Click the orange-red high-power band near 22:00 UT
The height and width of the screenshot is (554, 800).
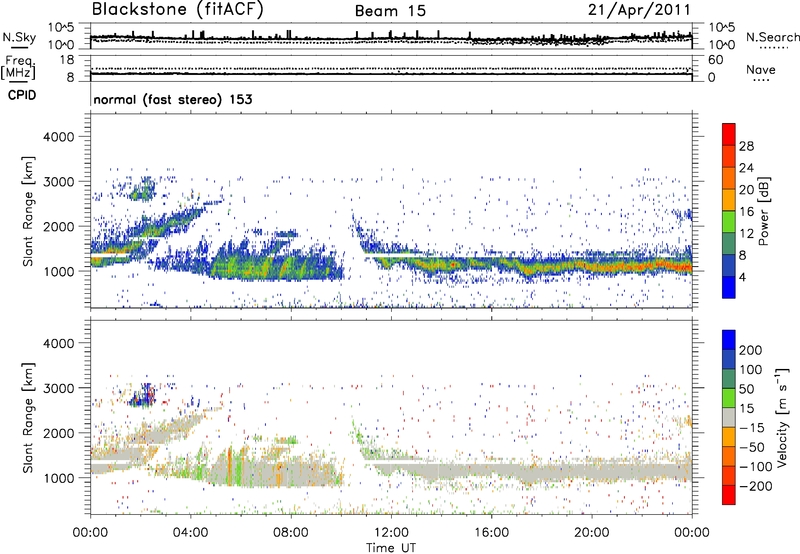[x=651, y=265]
